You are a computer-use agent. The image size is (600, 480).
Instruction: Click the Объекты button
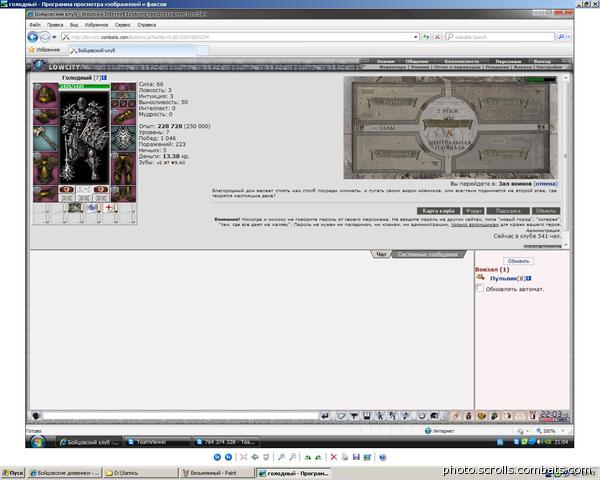pos(546,211)
